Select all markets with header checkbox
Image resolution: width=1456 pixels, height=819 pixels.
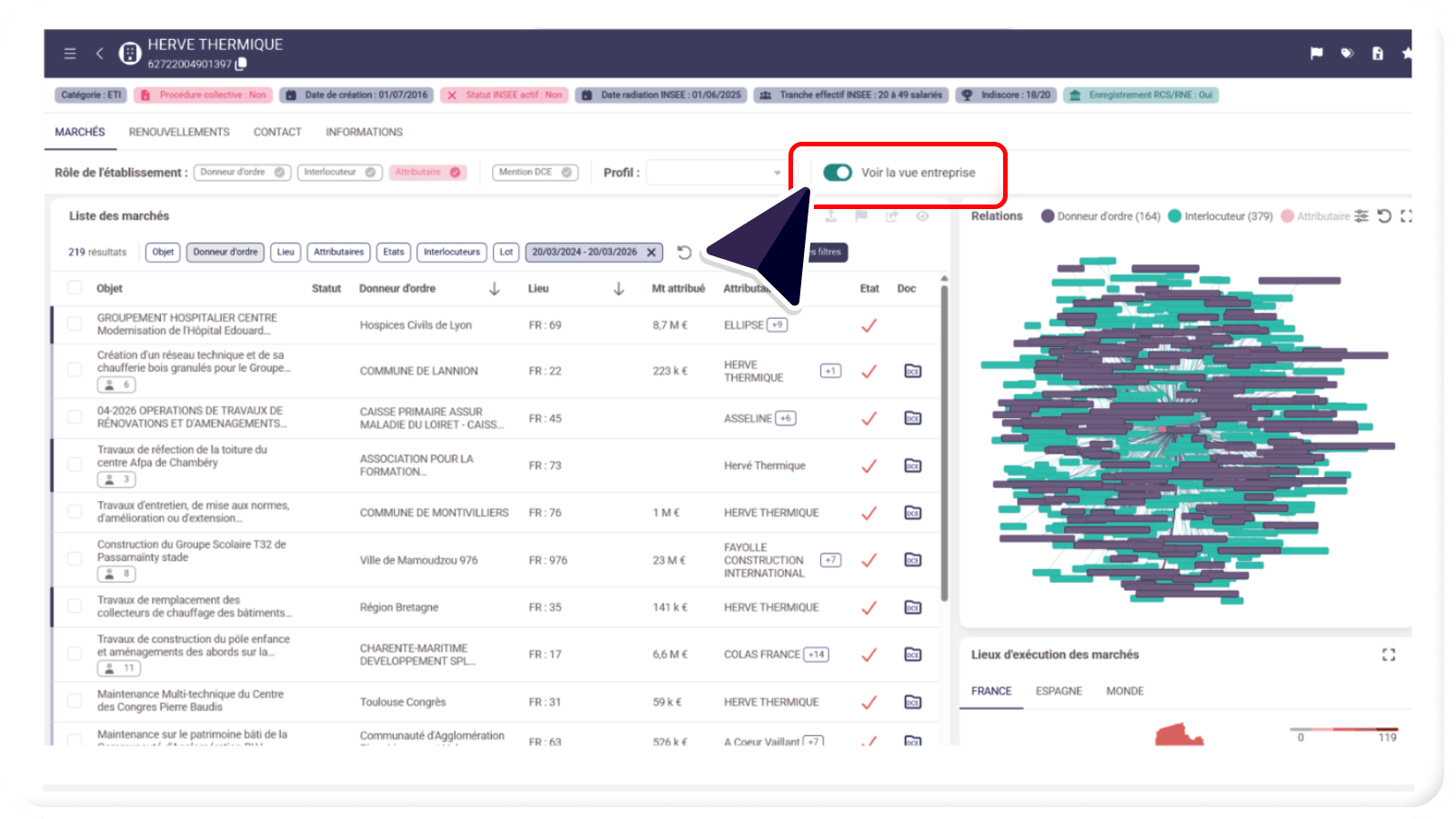(x=75, y=288)
